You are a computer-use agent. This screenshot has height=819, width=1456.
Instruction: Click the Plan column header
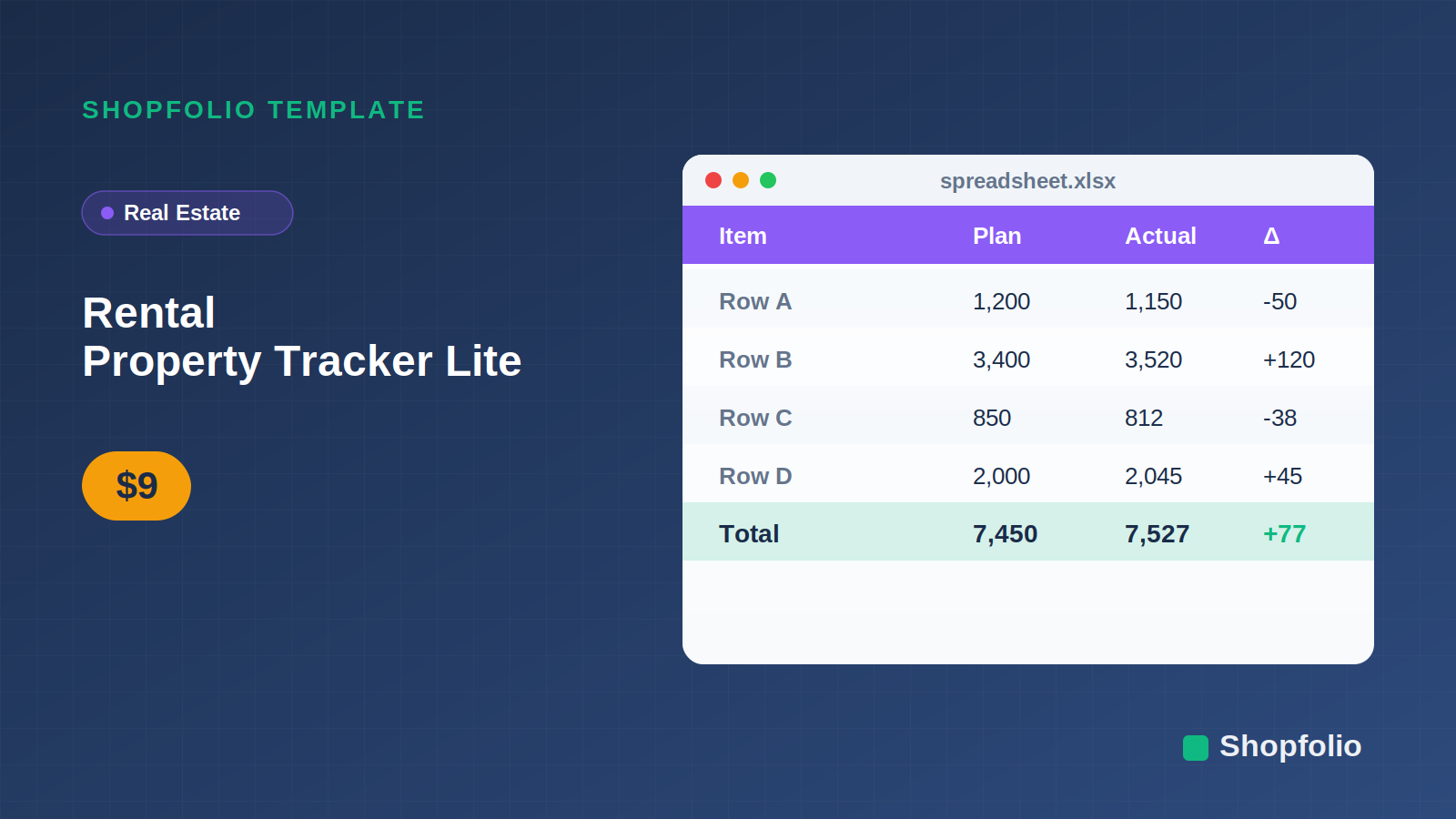click(996, 236)
